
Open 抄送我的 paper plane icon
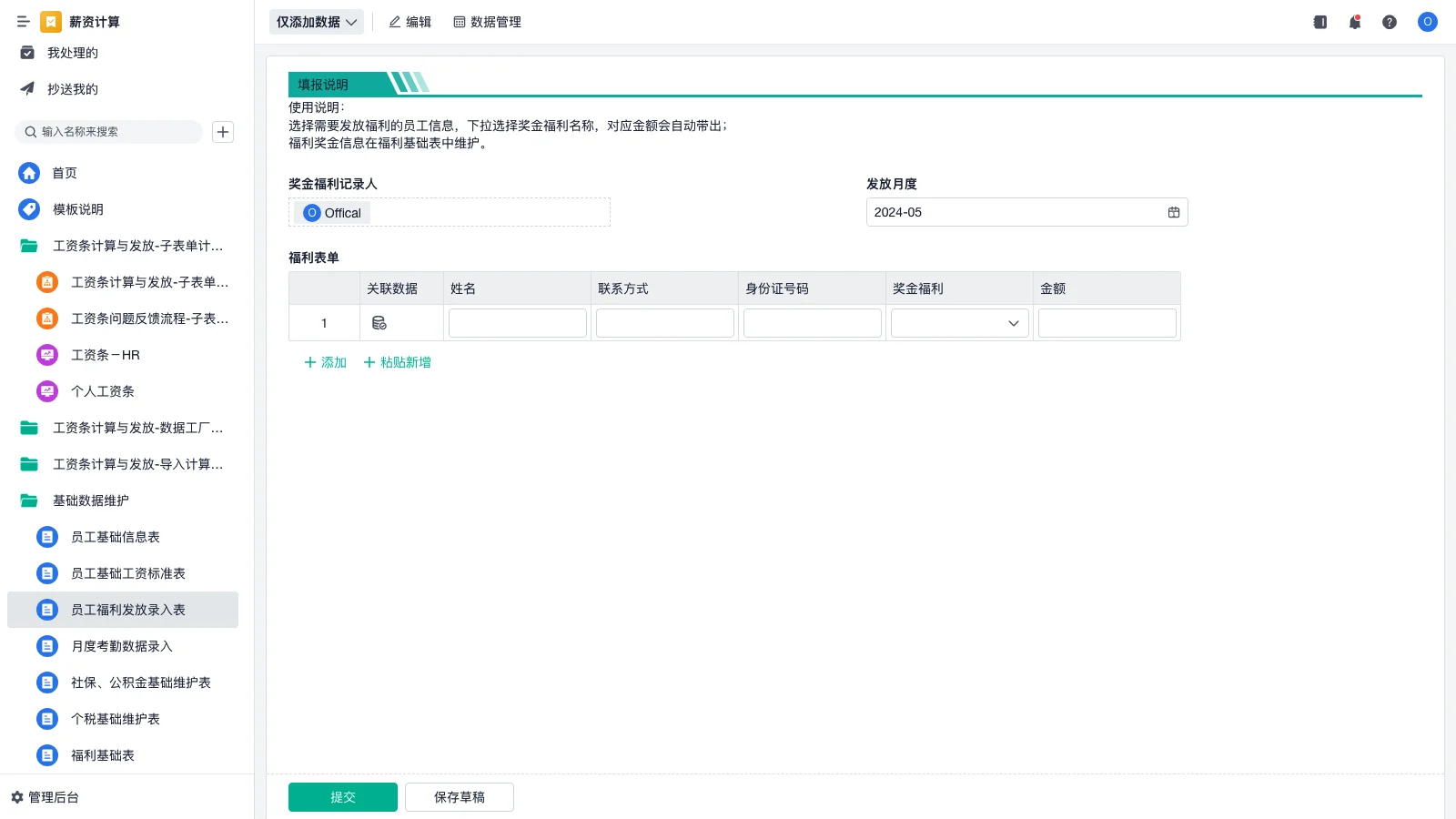click(x=27, y=89)
